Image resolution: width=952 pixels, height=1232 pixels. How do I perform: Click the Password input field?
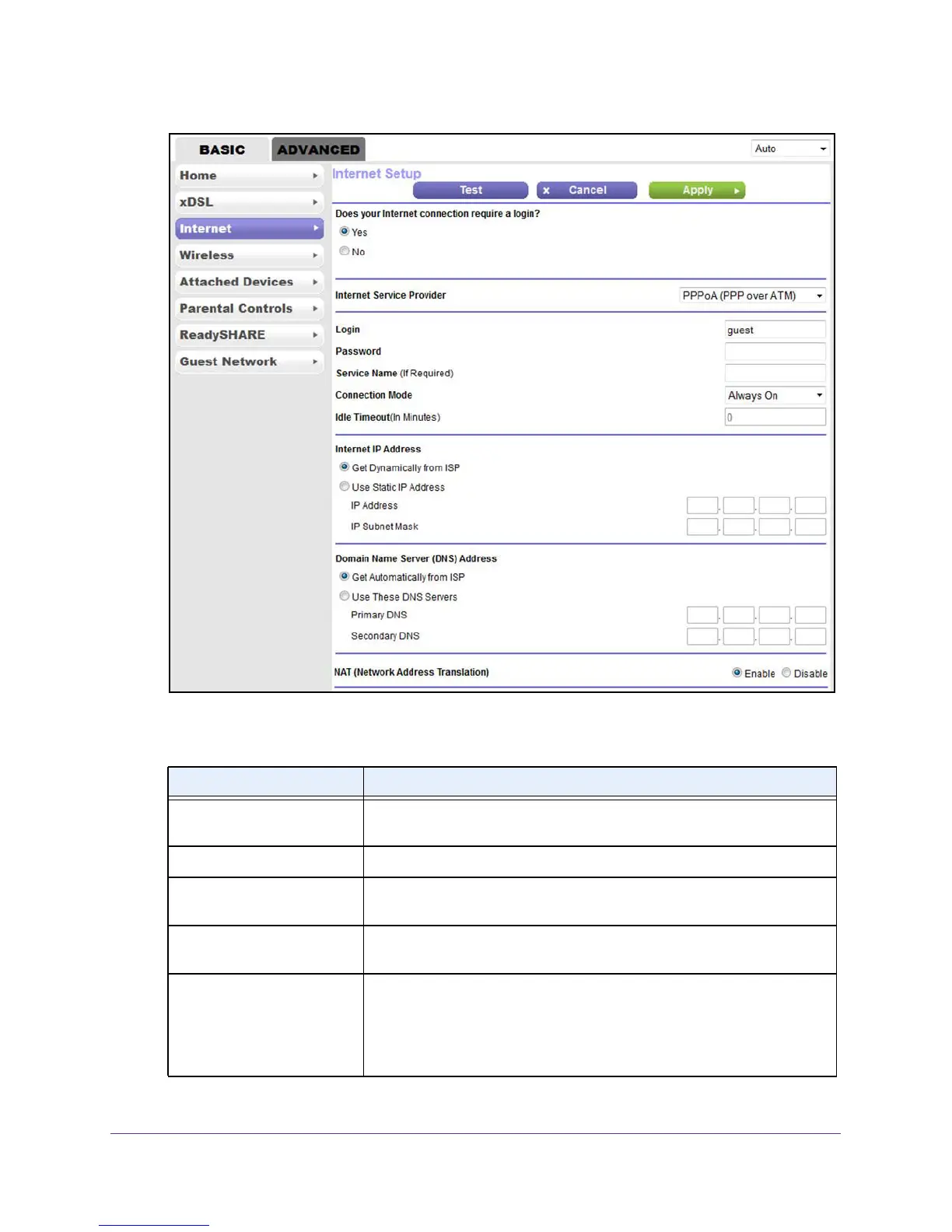click(775, 352)
